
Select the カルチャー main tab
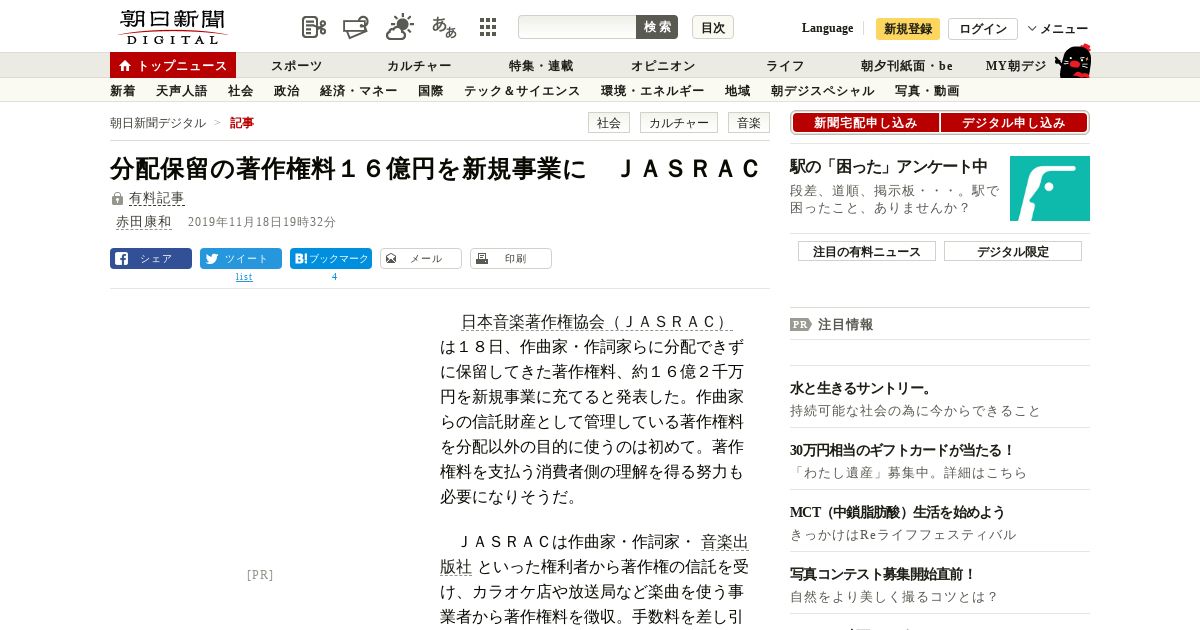pos(419,65)
